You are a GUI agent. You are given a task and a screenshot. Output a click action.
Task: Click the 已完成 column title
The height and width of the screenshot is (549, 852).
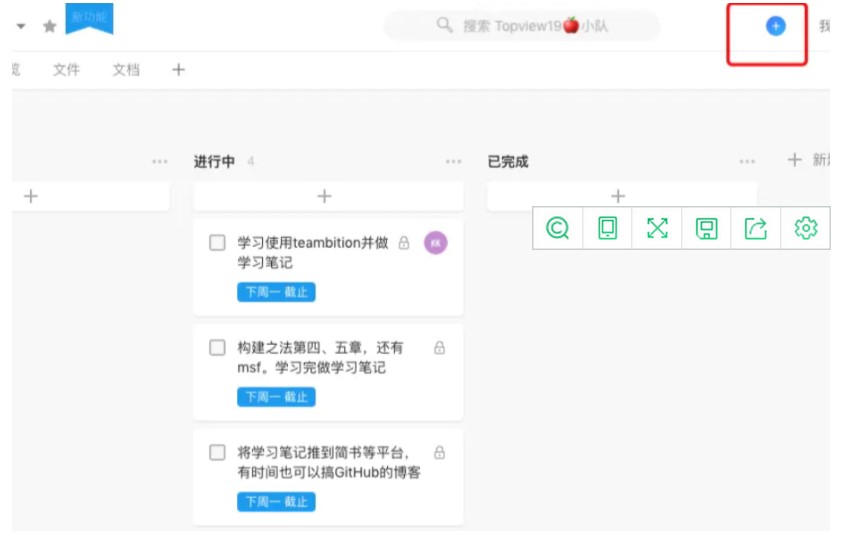tap(508, 161)
